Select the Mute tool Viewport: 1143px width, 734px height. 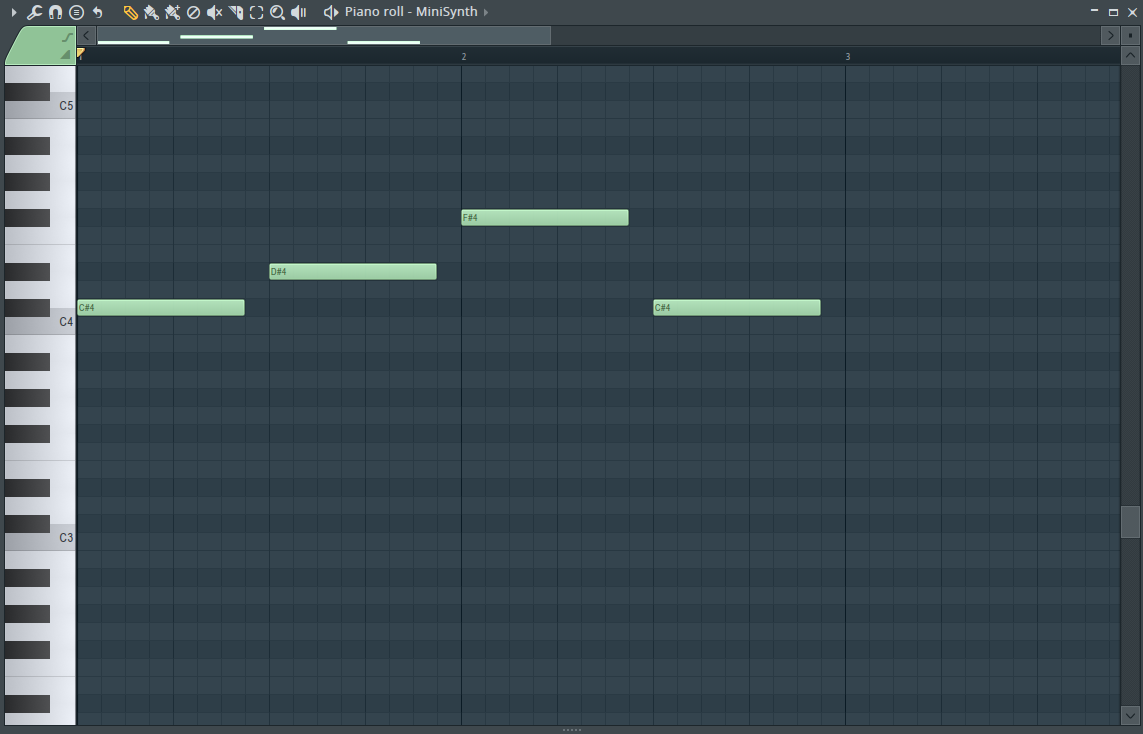pos(214,12)
